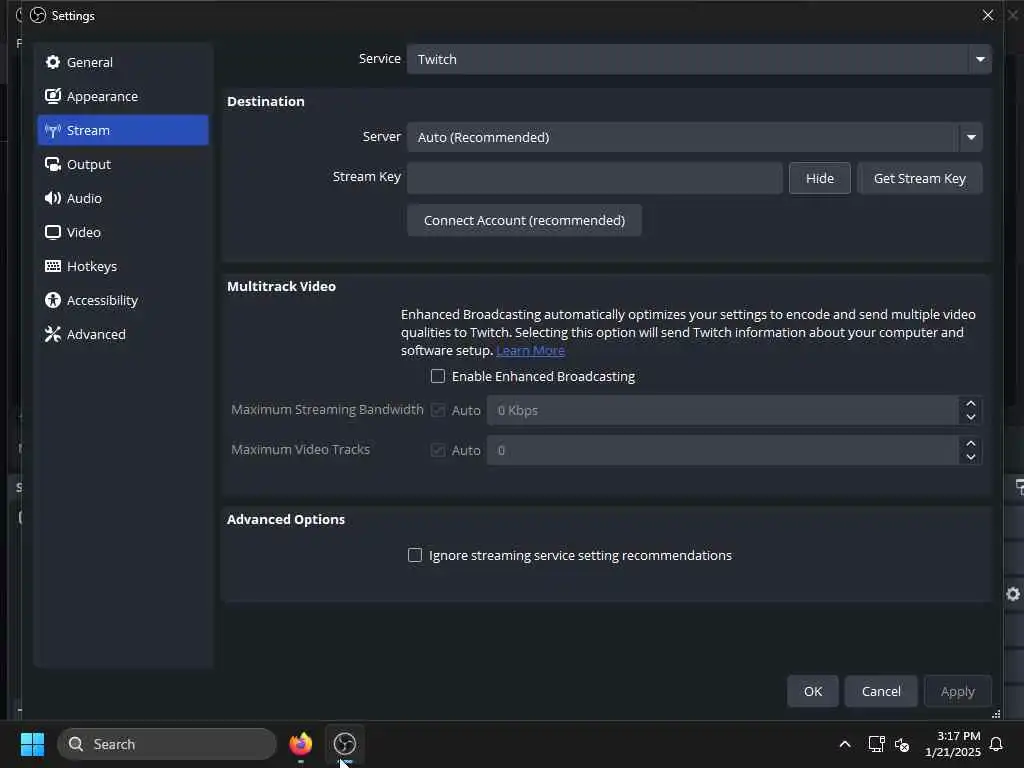The height and width of the screenshot is (768, 1024).
Task: Click the Video monitor icon
Action: pyautogui.click(x=53, y=232)
